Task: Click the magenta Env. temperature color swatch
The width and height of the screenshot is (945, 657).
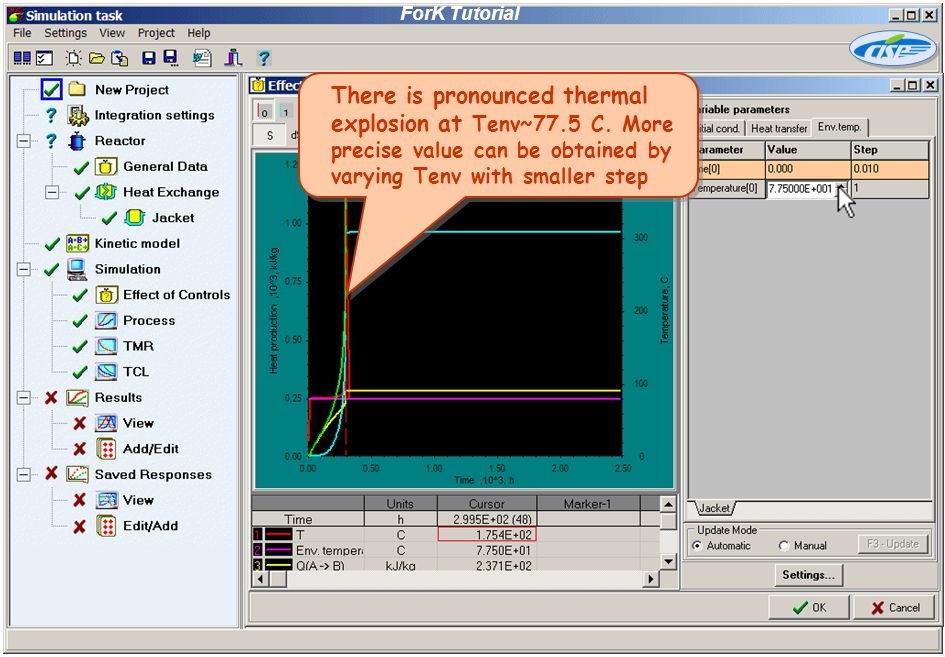Action: [x=278, y=550]
